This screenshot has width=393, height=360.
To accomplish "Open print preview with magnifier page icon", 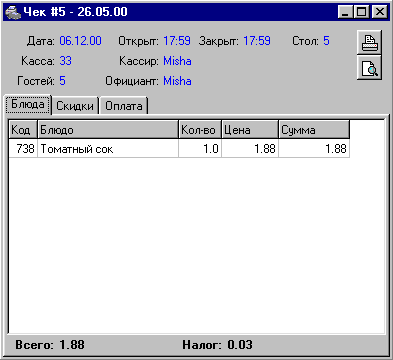I will 369,68.
